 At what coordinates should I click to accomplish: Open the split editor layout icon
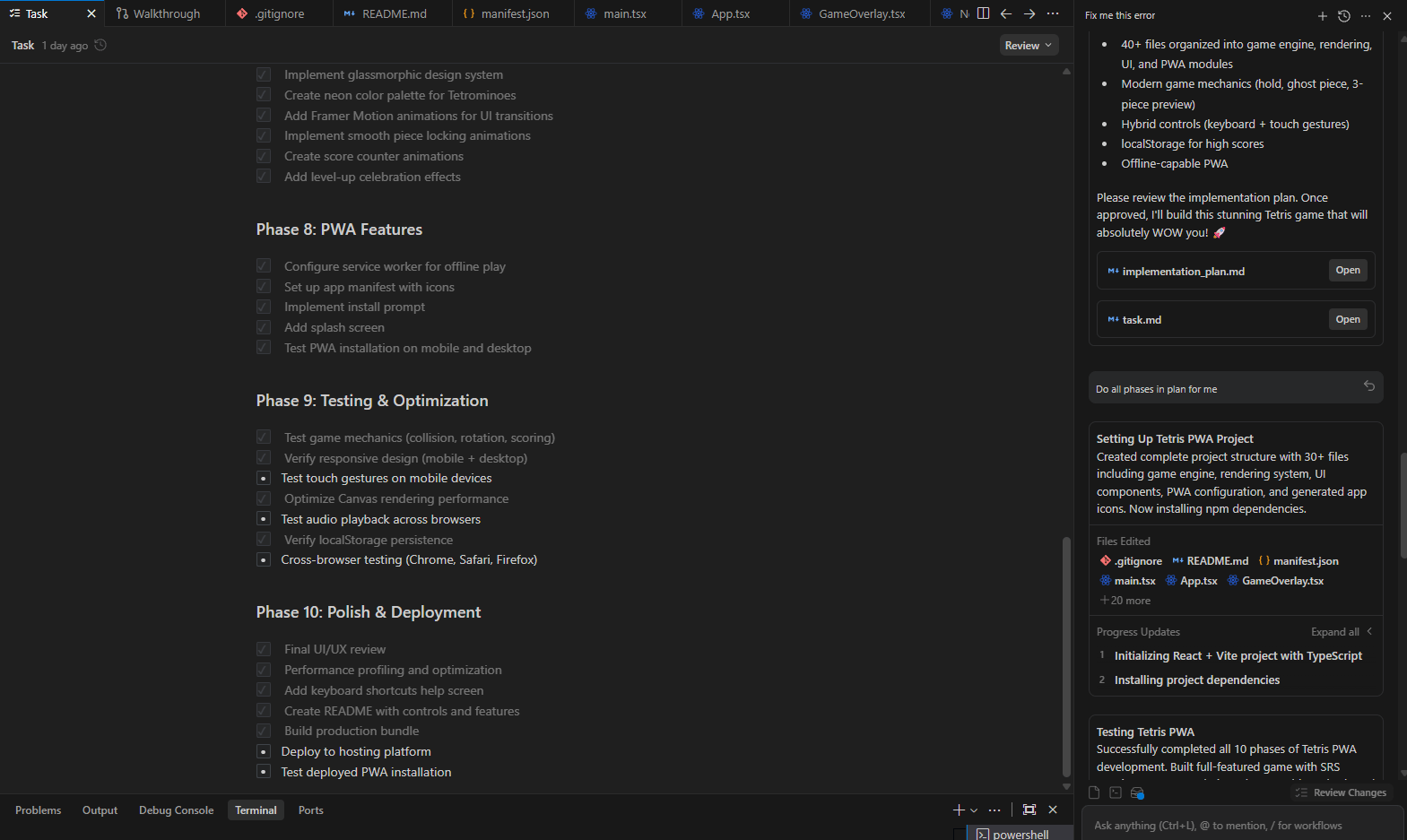coord(984,13)
